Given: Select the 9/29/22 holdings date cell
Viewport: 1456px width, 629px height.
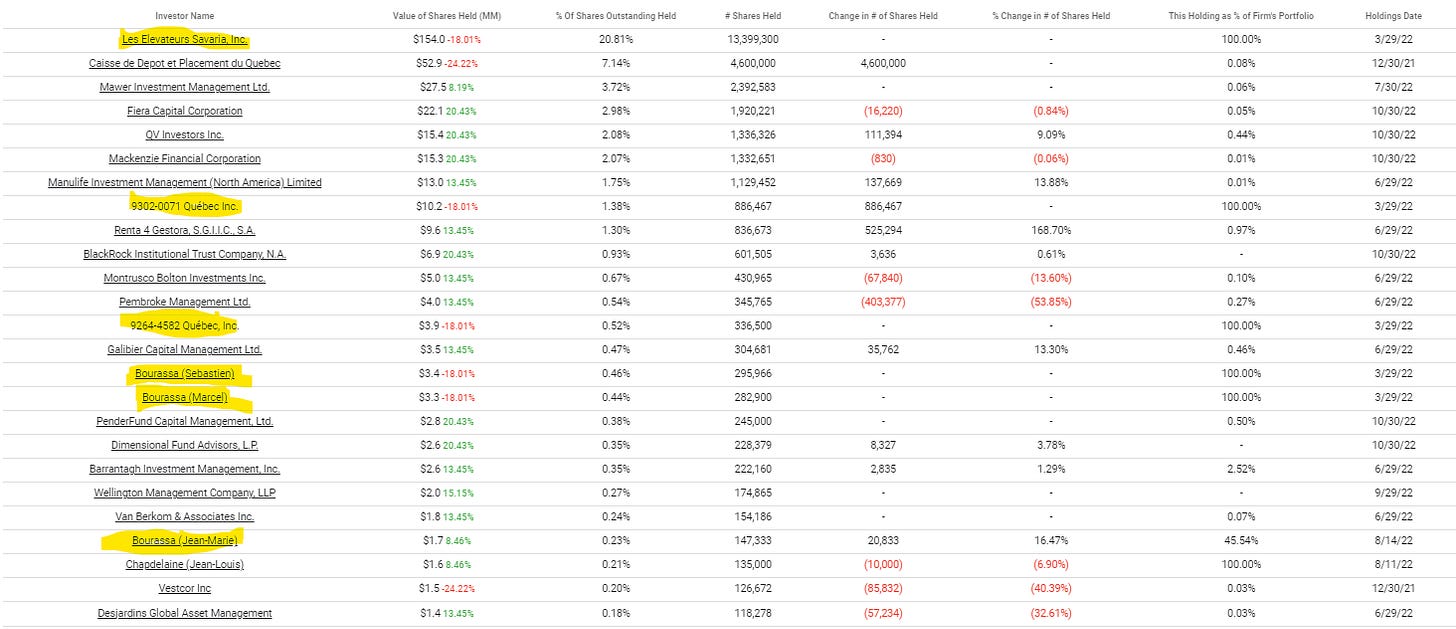Looking at the screenshot, I should click(1391, 493).
